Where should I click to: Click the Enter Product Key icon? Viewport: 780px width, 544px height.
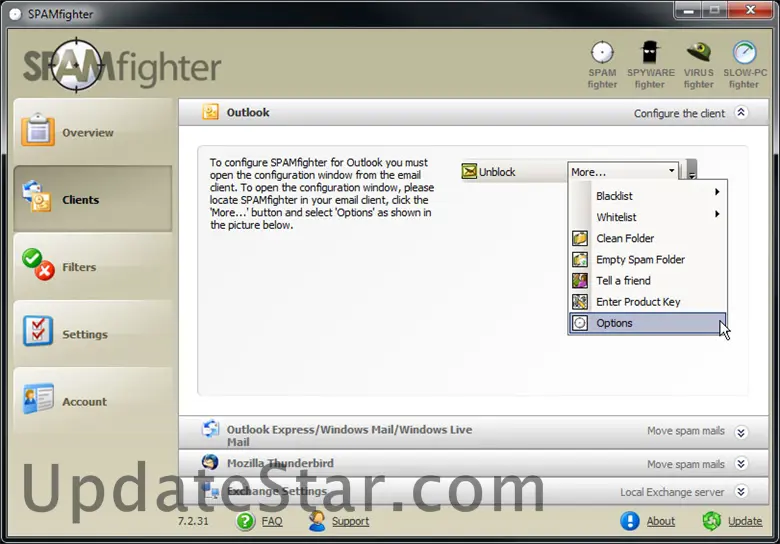click(580, 302)
